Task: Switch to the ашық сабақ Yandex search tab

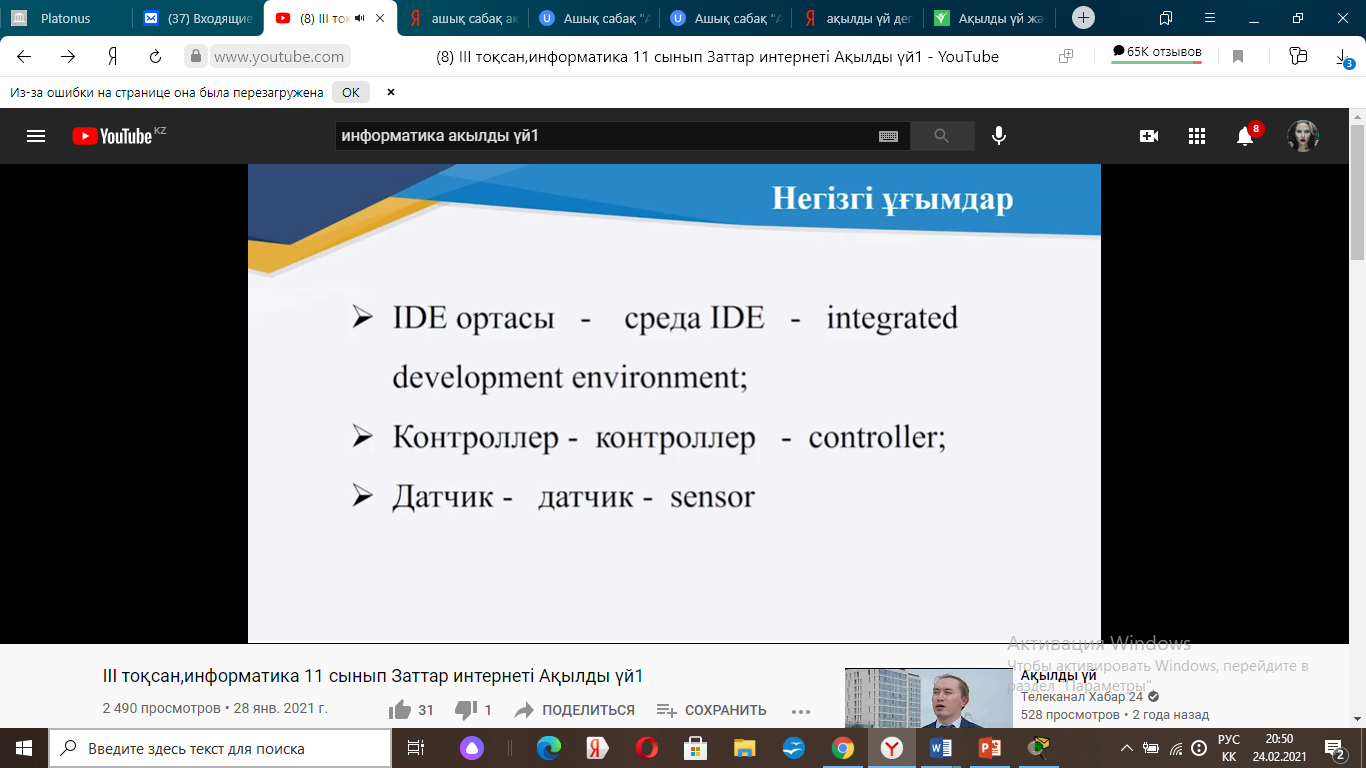Action: (466, 18)
